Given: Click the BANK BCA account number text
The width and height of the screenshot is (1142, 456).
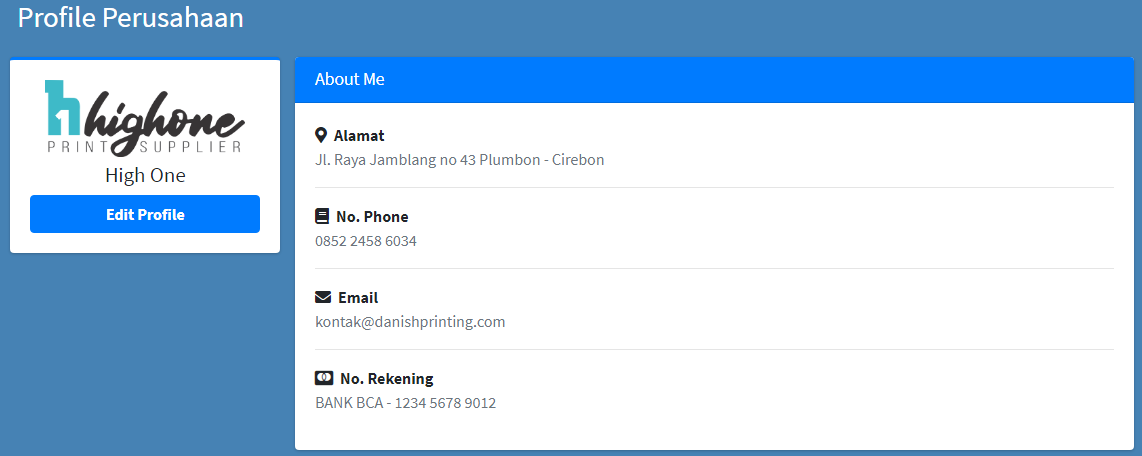Looking at the screenshot, I should pyautogui.click(x=406, y=403).
